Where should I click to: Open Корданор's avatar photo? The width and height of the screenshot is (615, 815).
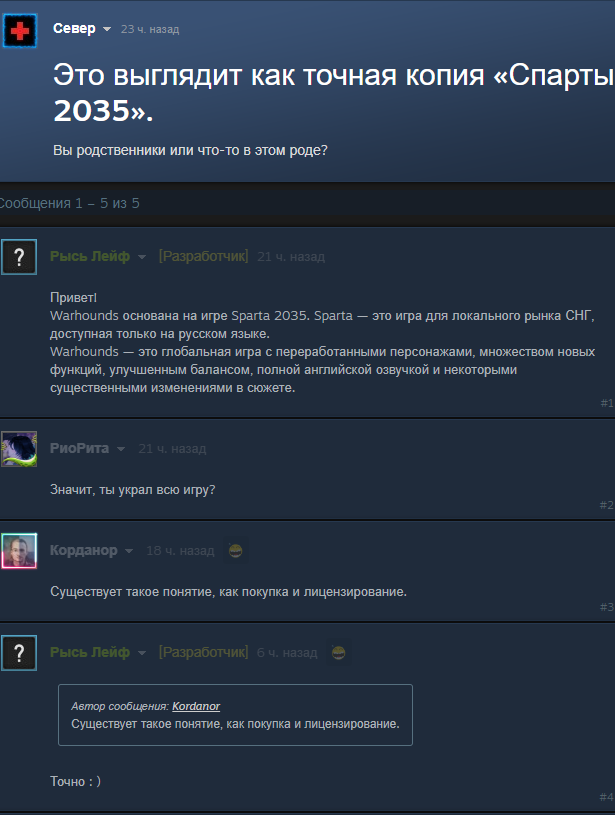[x=19, y=551]
